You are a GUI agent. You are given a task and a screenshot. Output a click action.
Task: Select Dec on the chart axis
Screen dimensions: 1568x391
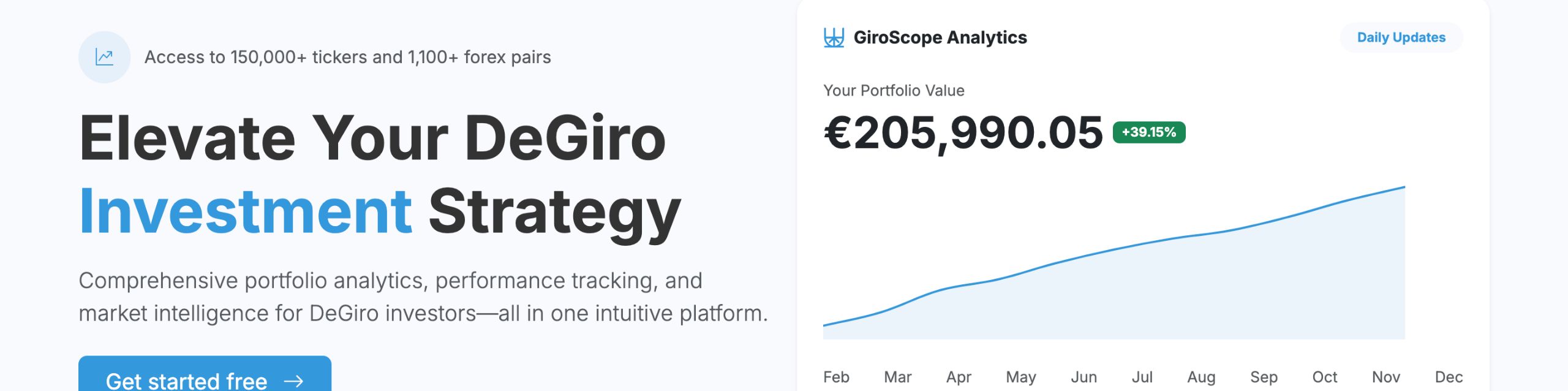(x=1449, y=377)
